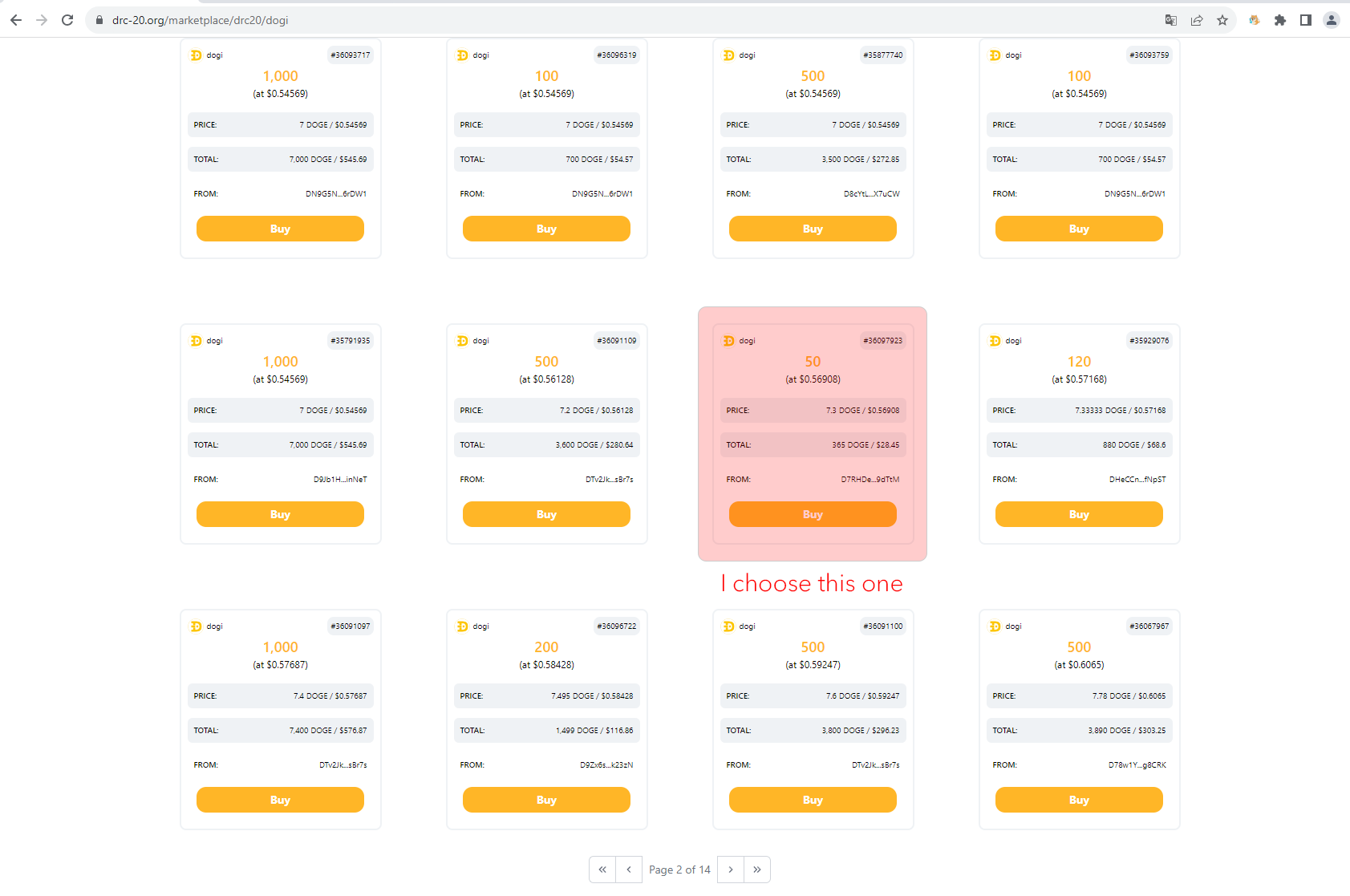1350x896 pixels.
Task: Click seller address D8cYtL...X7uCW
Action: point(871,194)
